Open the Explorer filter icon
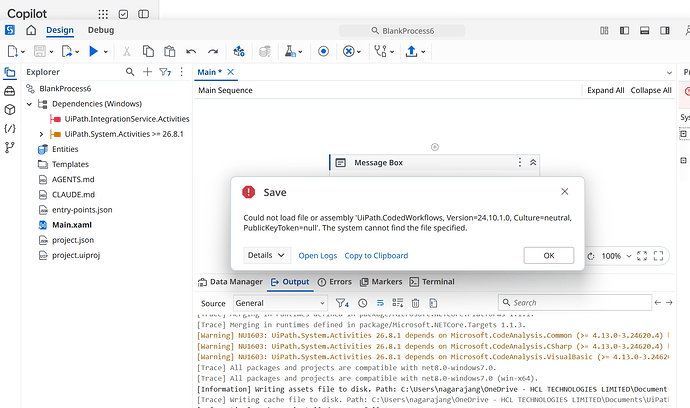The height and width of the screenshot is (408, 690). [165, 72]
